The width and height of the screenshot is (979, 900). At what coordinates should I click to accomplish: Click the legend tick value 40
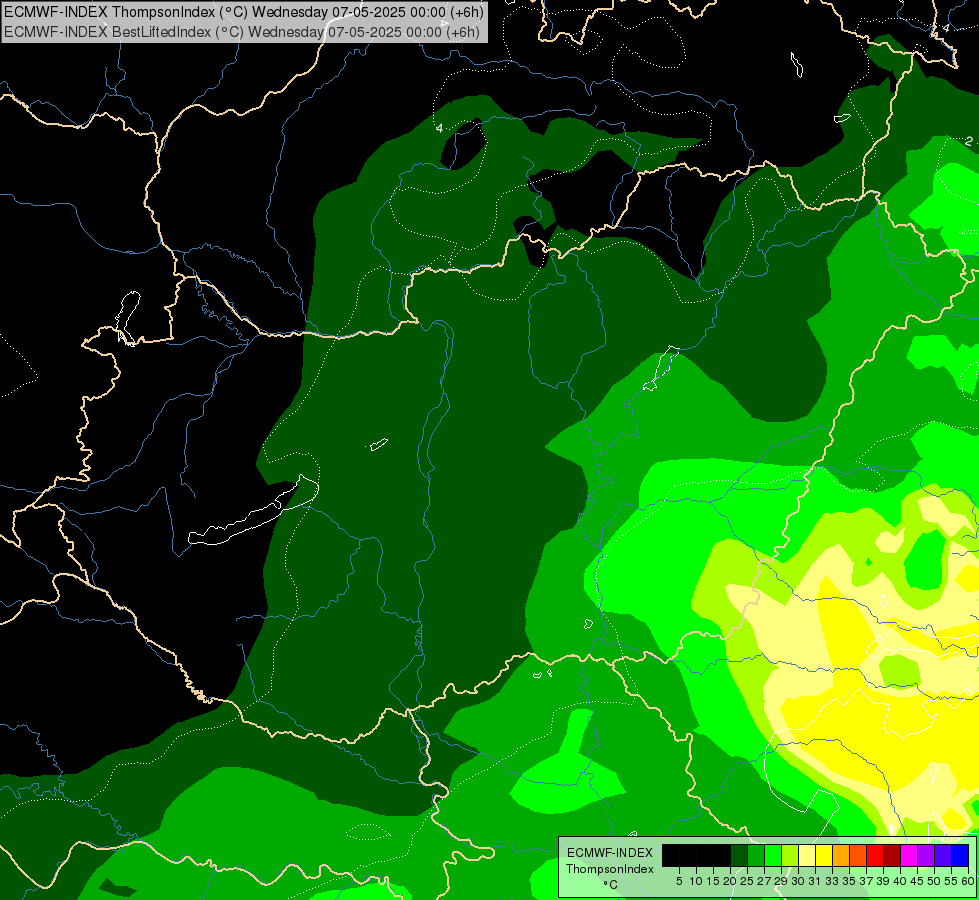[900, 881]
